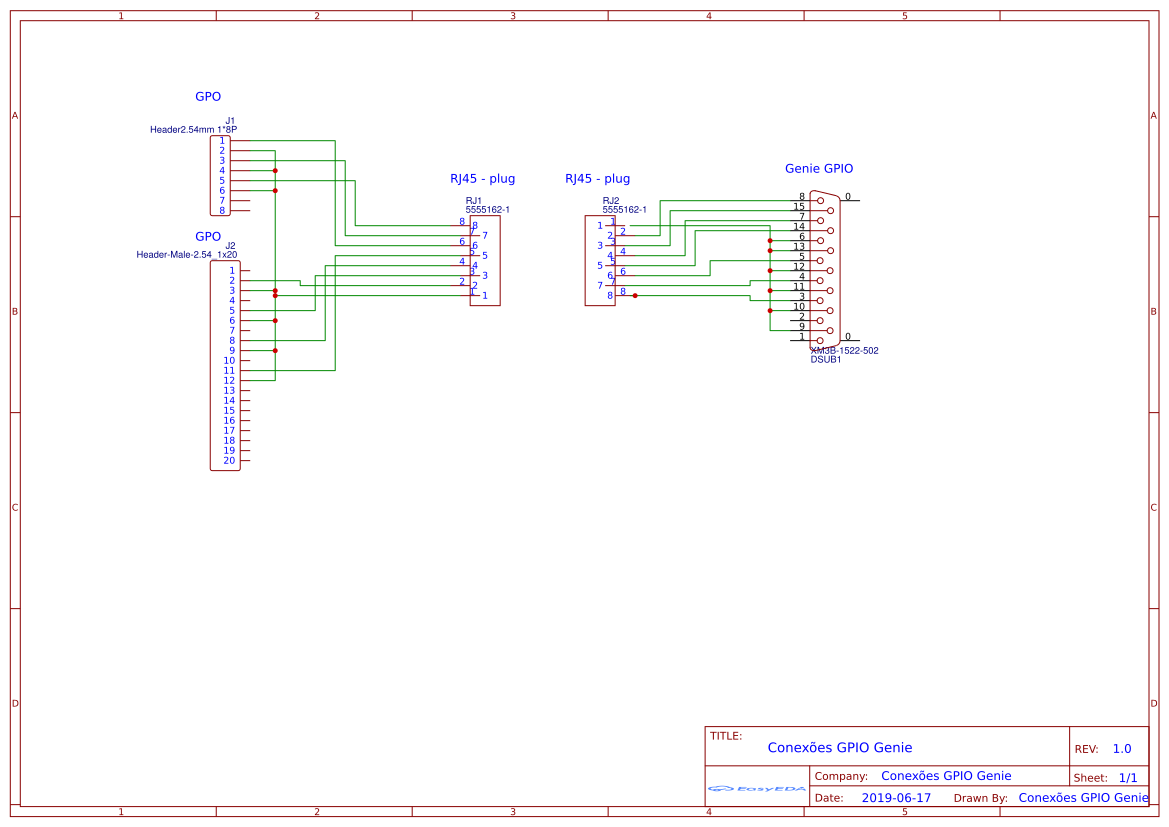Click the date 2019-06-17 field
The image size is (1169, 827).
[895, 798]
